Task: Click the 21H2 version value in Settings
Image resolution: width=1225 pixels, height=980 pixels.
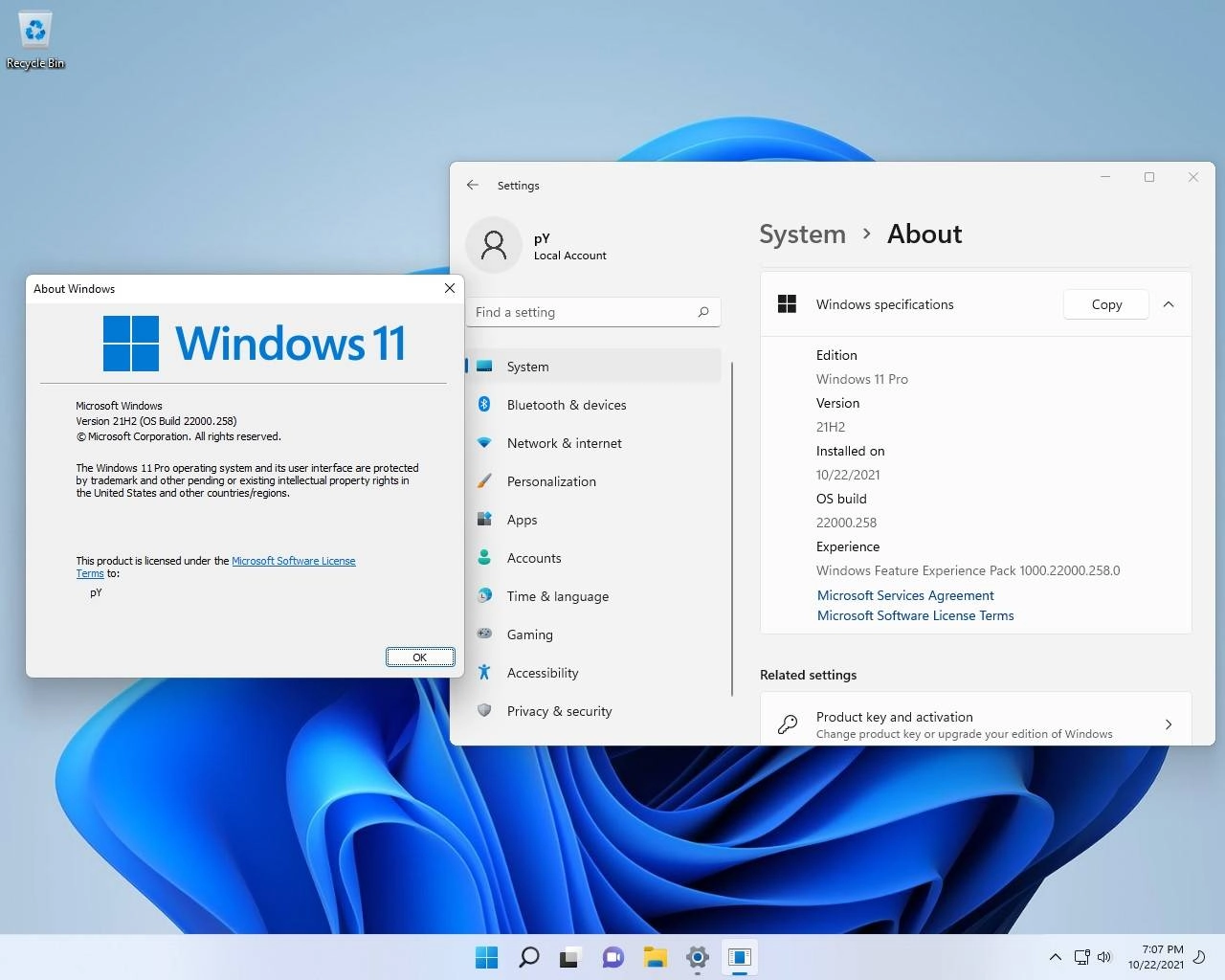Action: click(x=831, y=427)
